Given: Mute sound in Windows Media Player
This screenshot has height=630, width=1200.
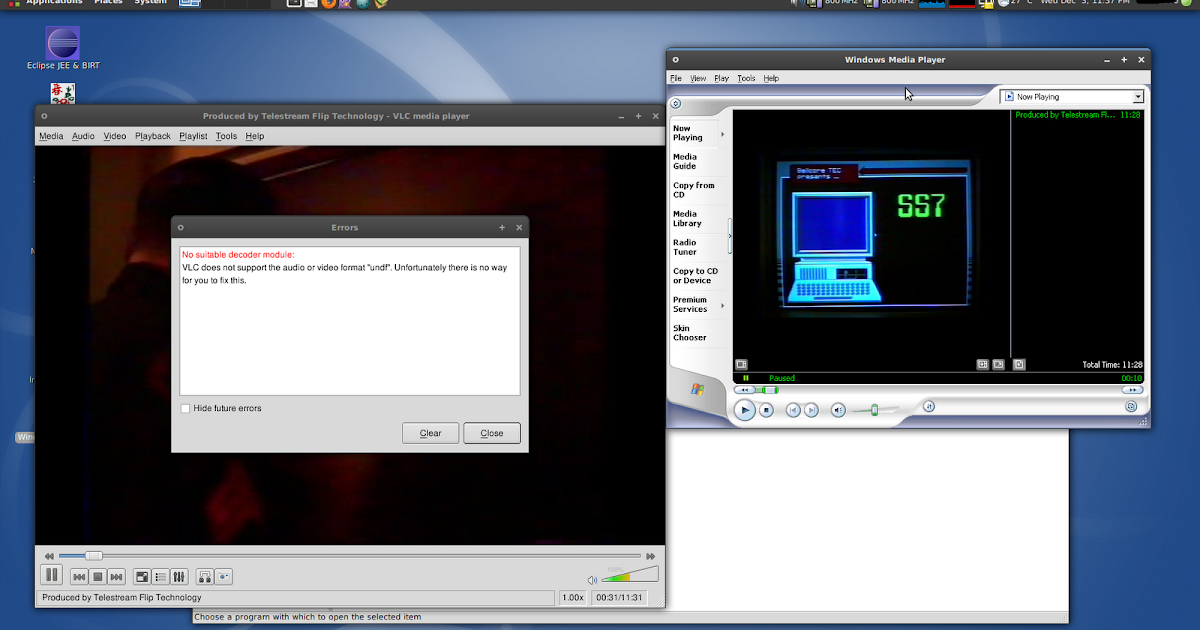Looking at the screenshot, I should click(838, 410).
